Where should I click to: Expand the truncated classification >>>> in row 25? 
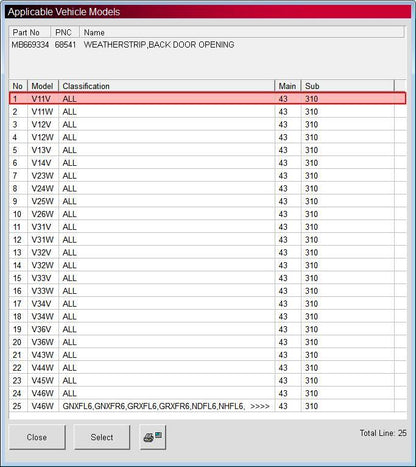[260, 406]
